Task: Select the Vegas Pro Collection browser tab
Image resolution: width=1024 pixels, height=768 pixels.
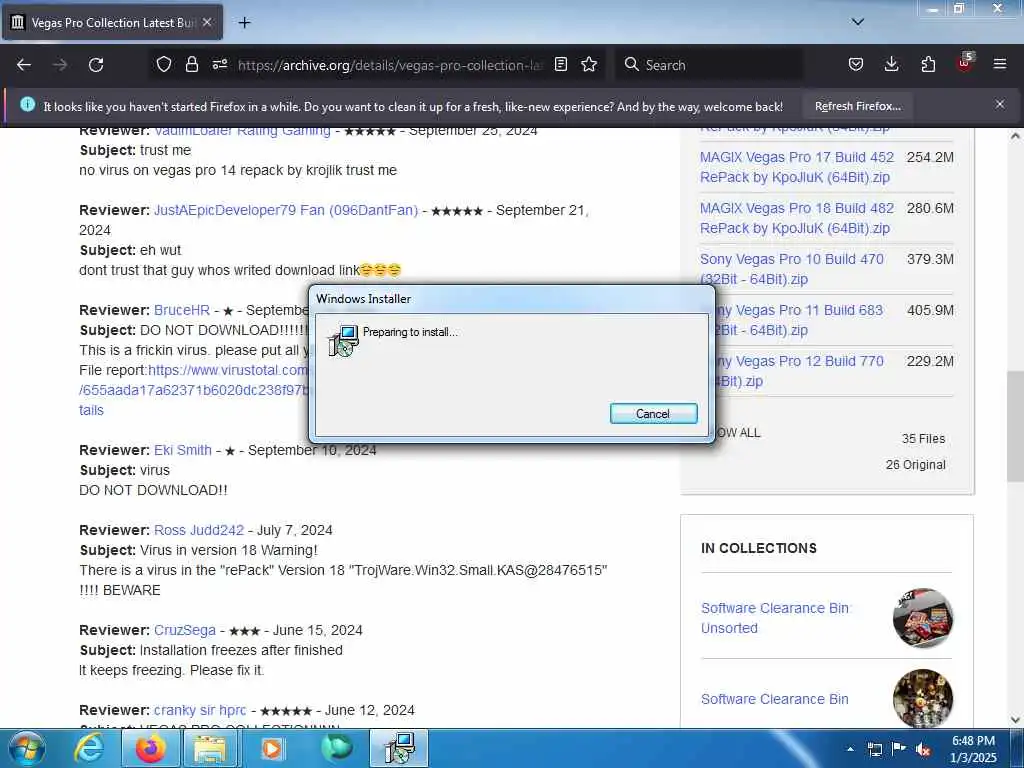Action: pos(112,23)
